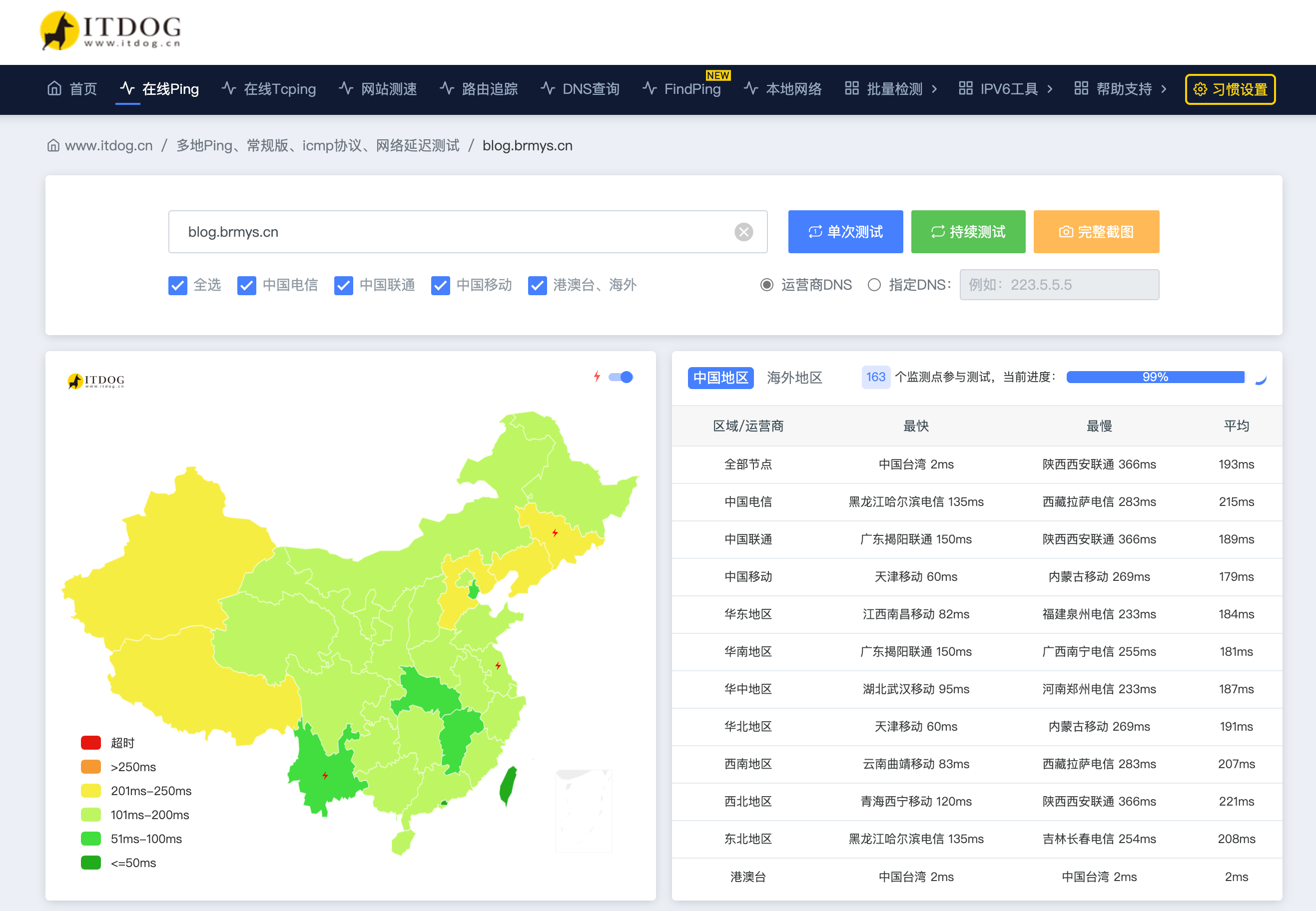Click 天津移动 60ms in 中国移动 row
This screenshot has height=911, width=1316.
coord(916,577)
